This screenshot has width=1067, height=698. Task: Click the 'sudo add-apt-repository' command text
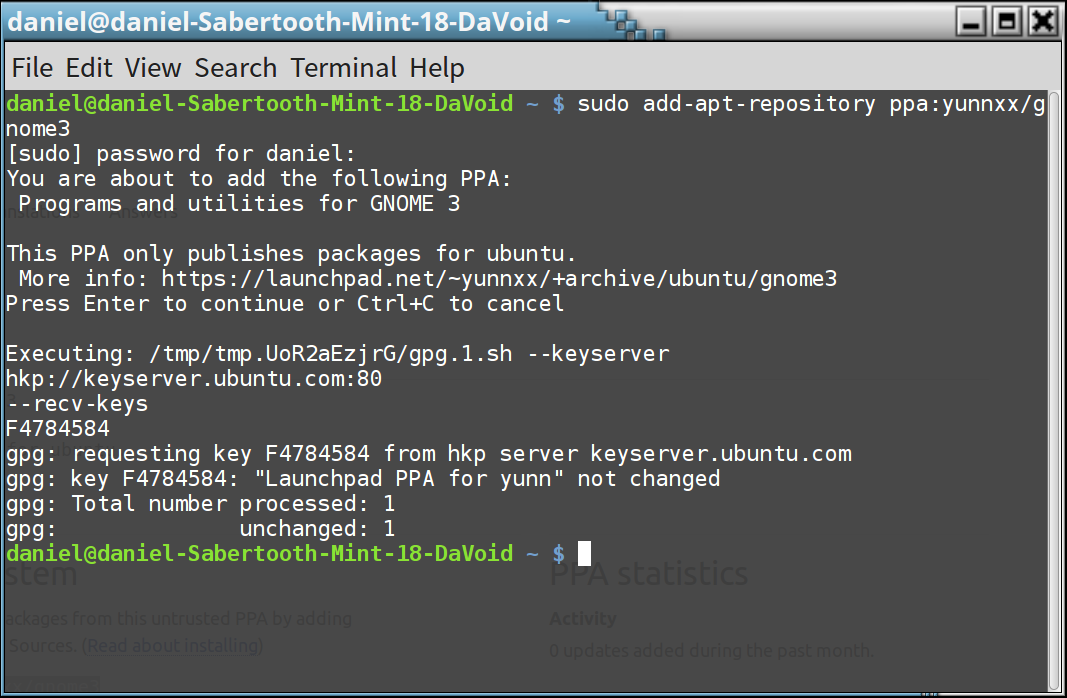[x=726, y=104]
